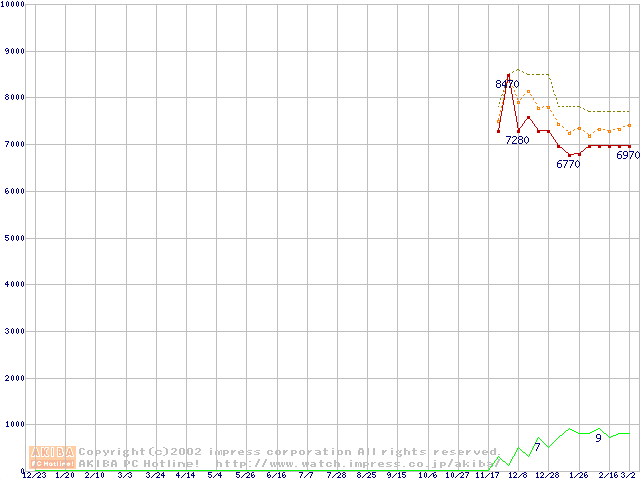This screenshot has height=480, width=640.
Task: Click the last orange dotted line data point
Action: (x=629, y=125)
